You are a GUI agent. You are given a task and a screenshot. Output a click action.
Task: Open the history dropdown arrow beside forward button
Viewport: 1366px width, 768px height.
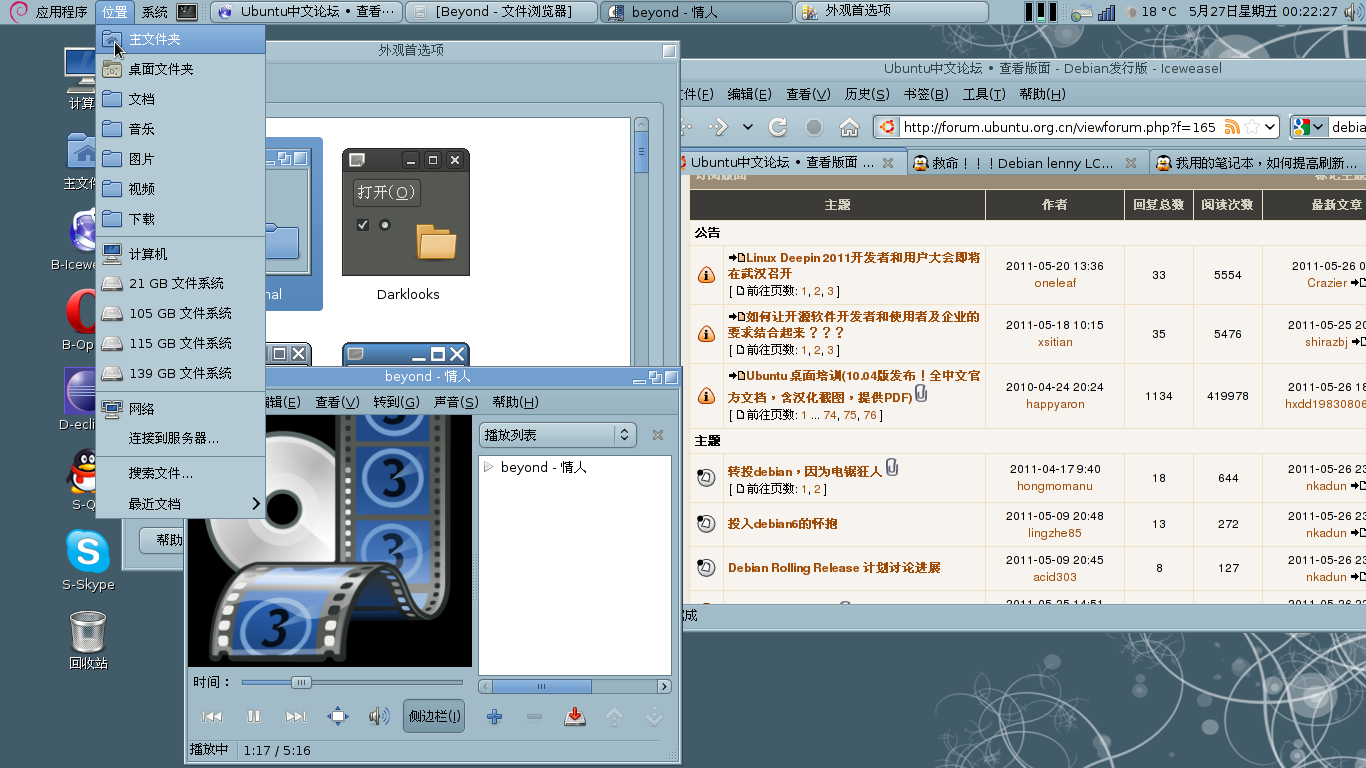tap(747, 127)
